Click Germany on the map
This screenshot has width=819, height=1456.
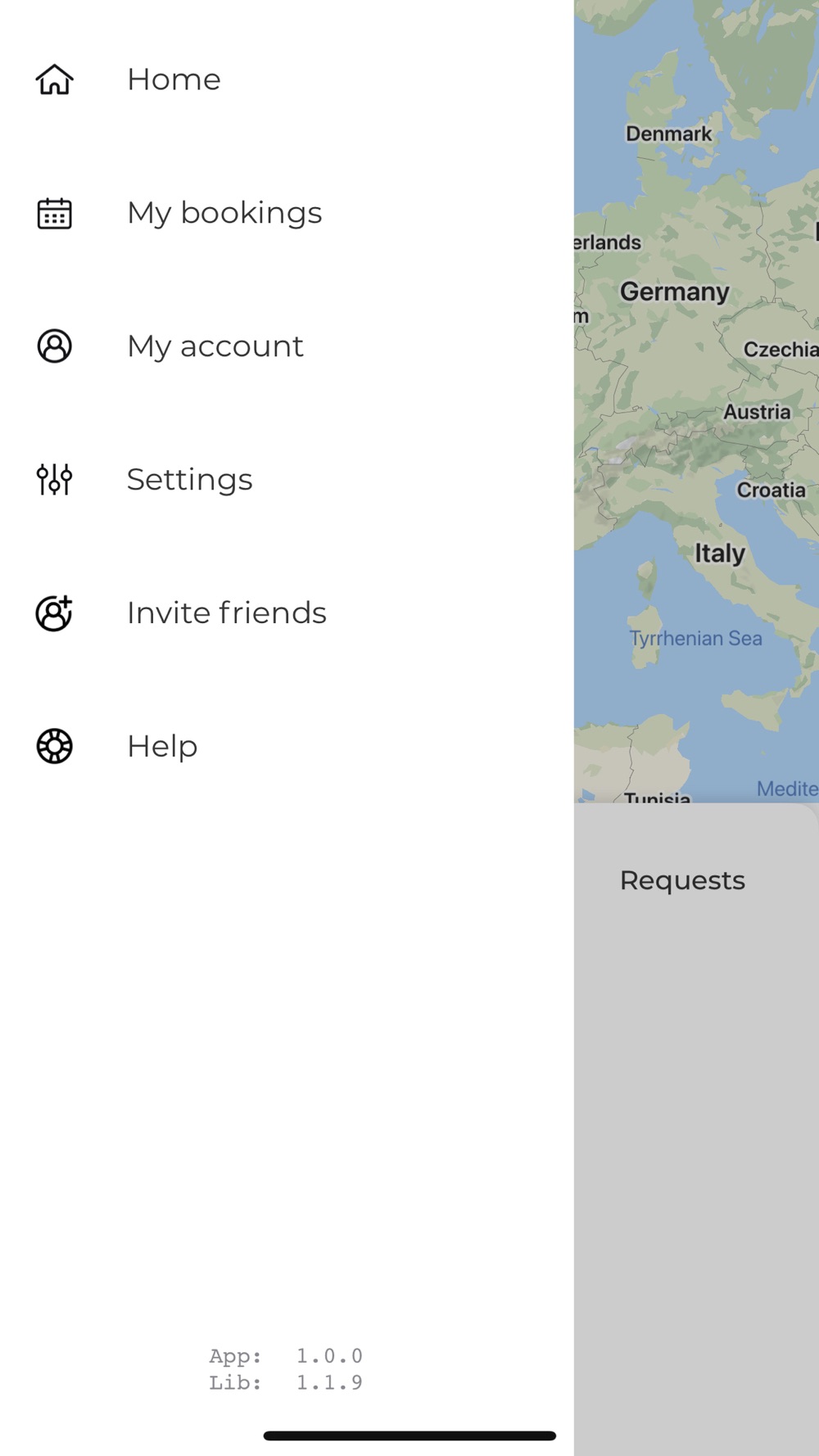coord(674,292)
